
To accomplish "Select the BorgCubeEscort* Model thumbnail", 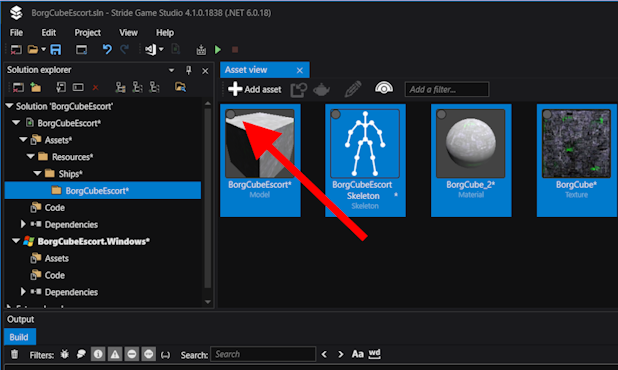I will click(x=260, y=143).
